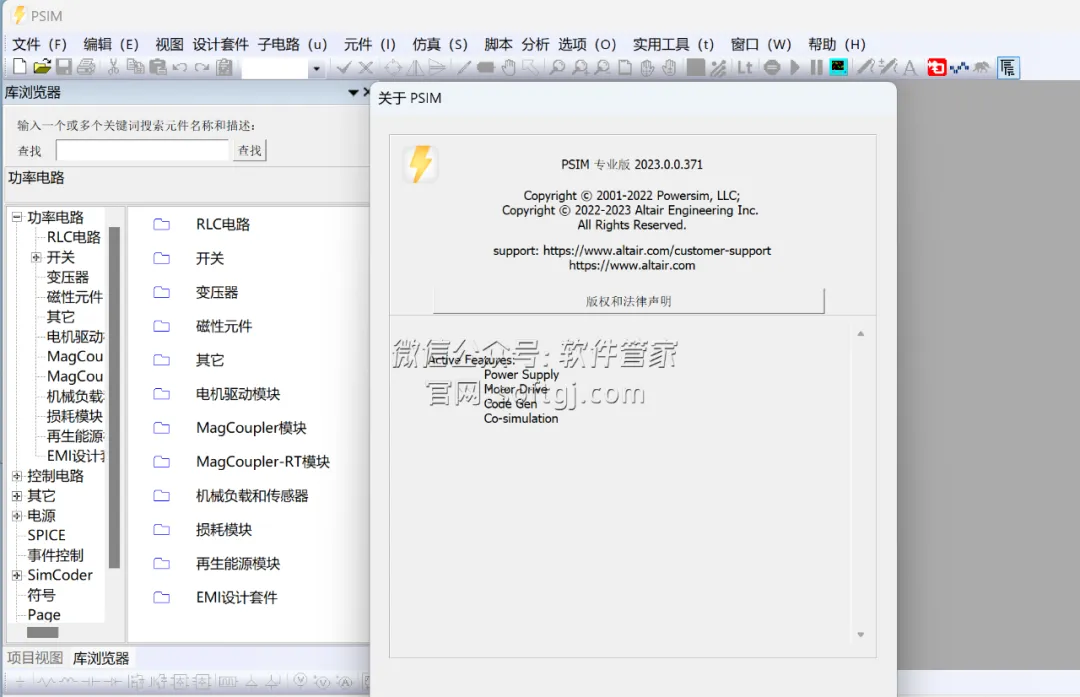Switch to the 项目视图 tab
This screenshot has width=1080, height=697.
click(35, 658)
